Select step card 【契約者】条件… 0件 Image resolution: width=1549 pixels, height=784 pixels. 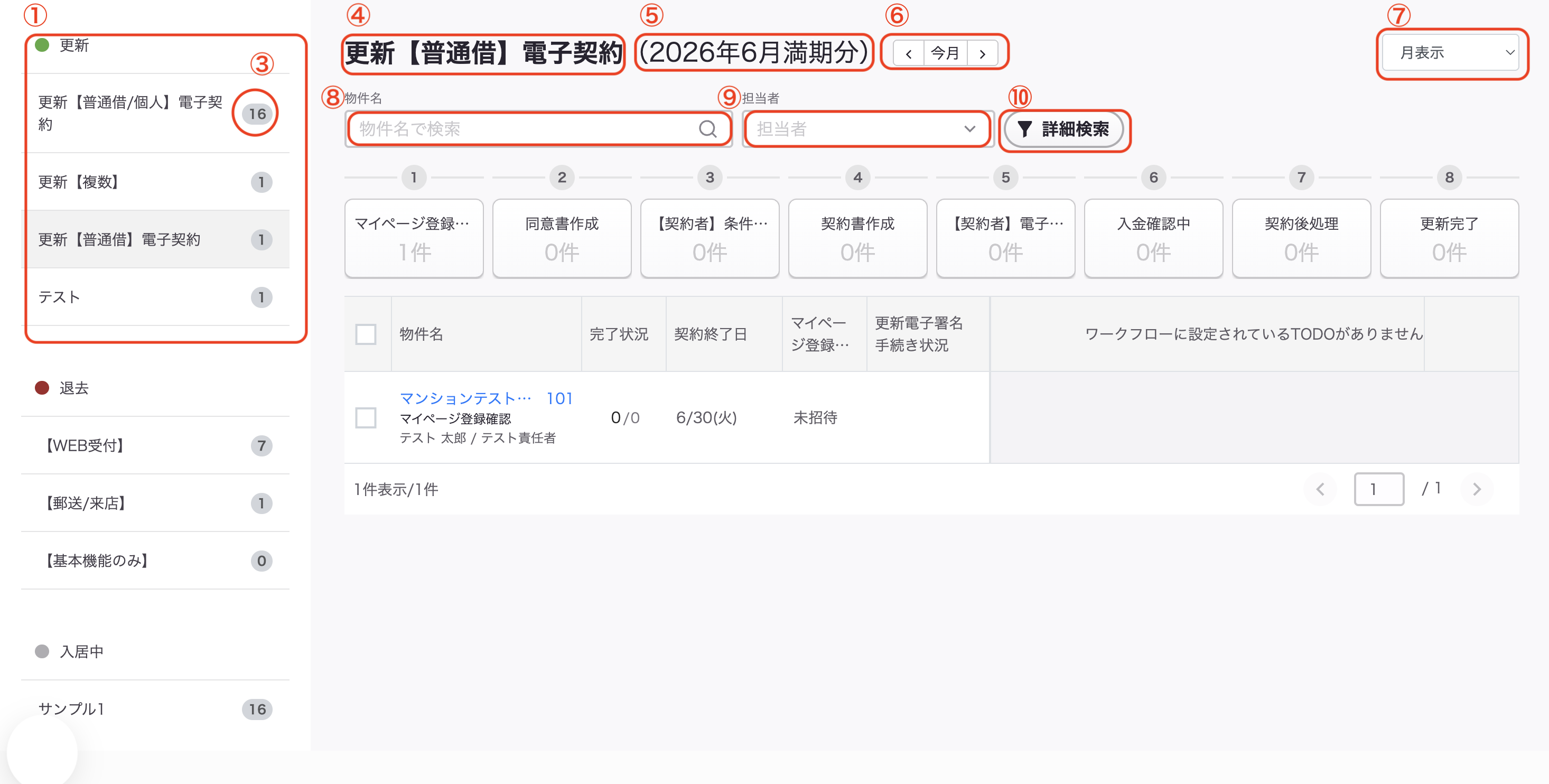pos(710,239)
